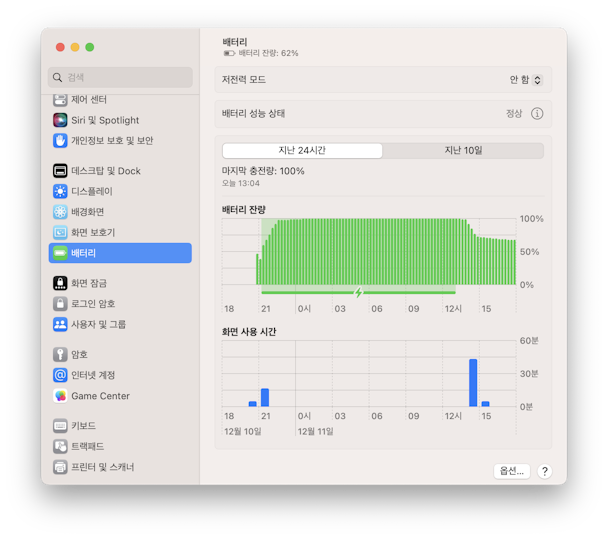Click the magnifier icon in search field
Viewport: 608px width, 539px height.
57,78
